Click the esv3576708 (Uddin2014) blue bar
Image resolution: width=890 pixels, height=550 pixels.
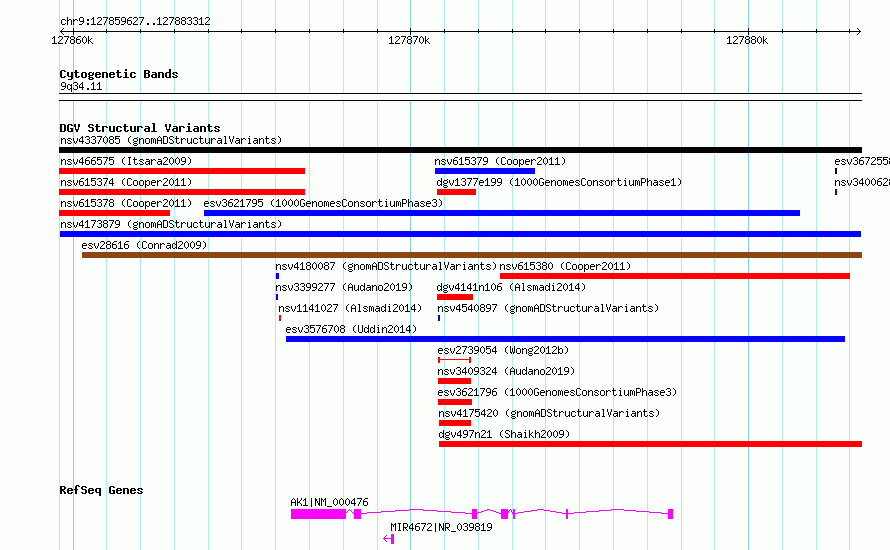[x=565, y=339]
